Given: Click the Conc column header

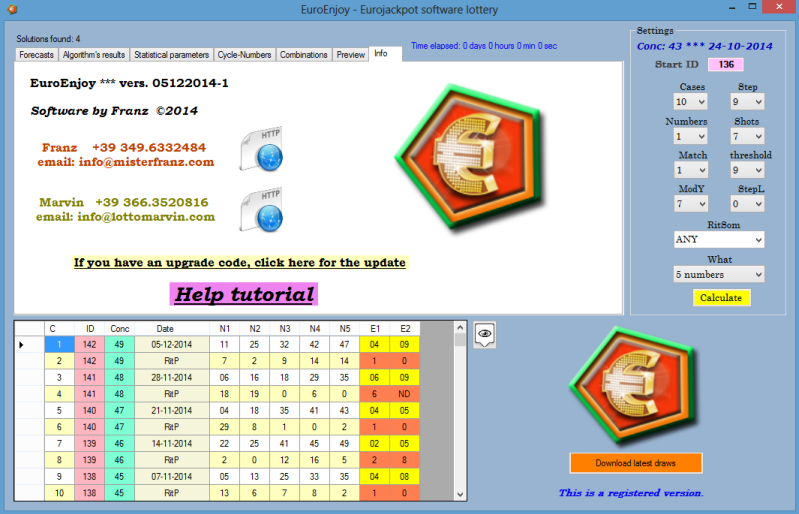Looking at the screenshot, I should point(120,329).
